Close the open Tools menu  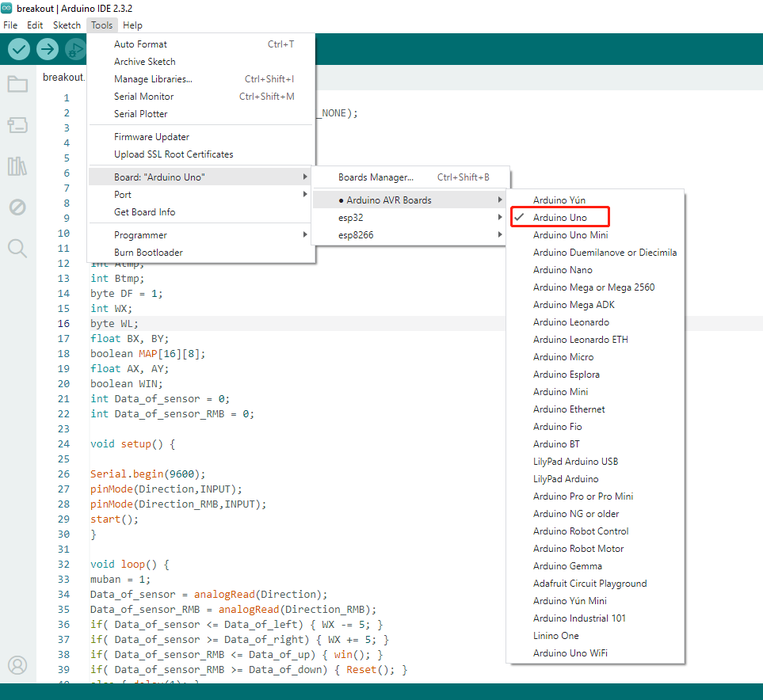102,25
